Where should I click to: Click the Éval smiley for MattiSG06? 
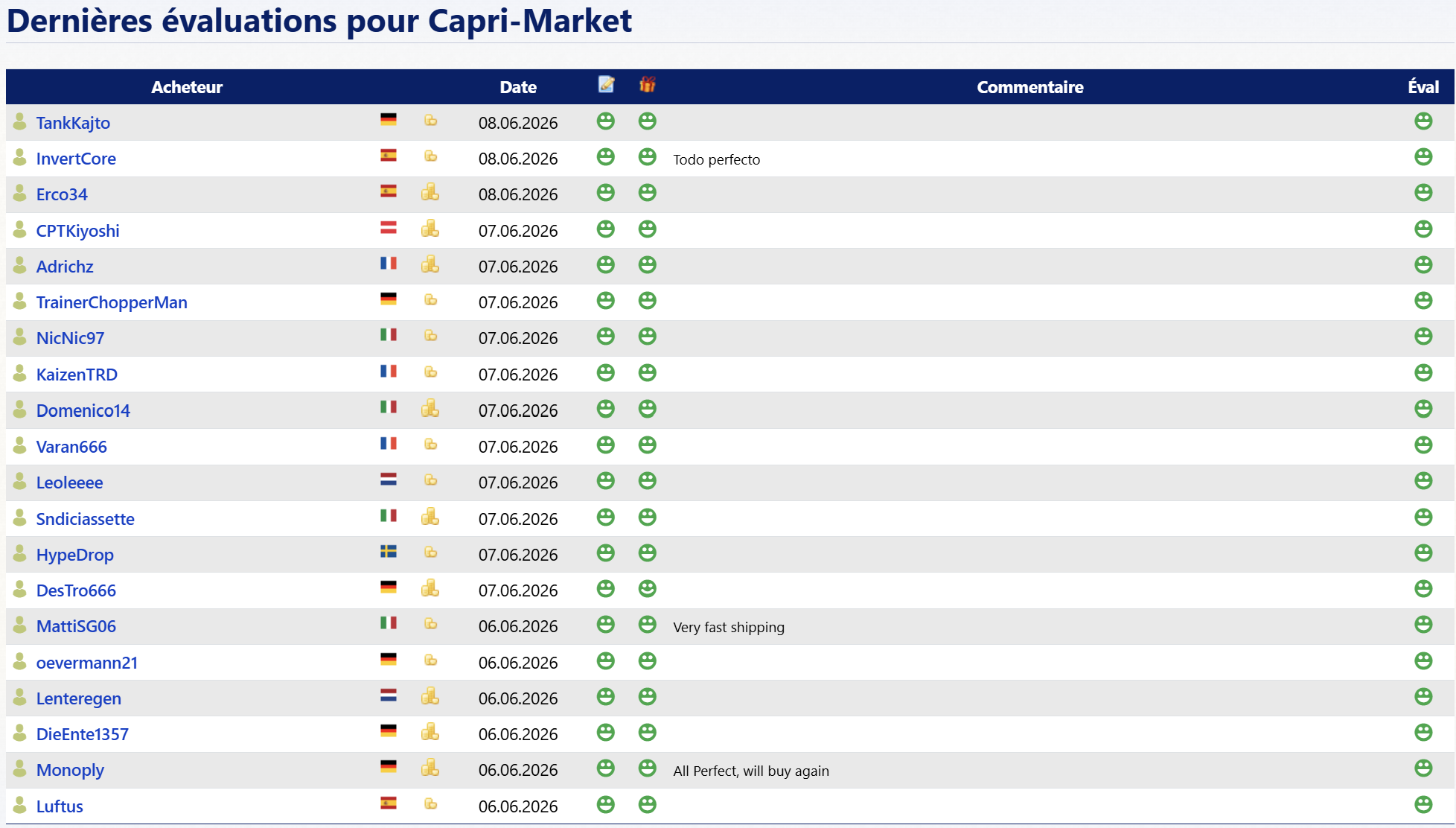point(1423,624)
